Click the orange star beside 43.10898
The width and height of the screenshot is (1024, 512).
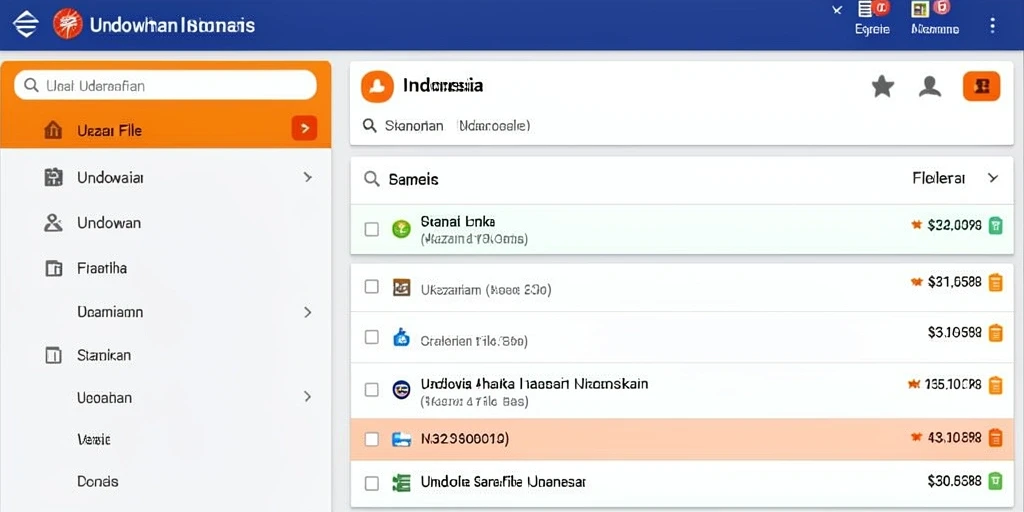coord(916,437)
